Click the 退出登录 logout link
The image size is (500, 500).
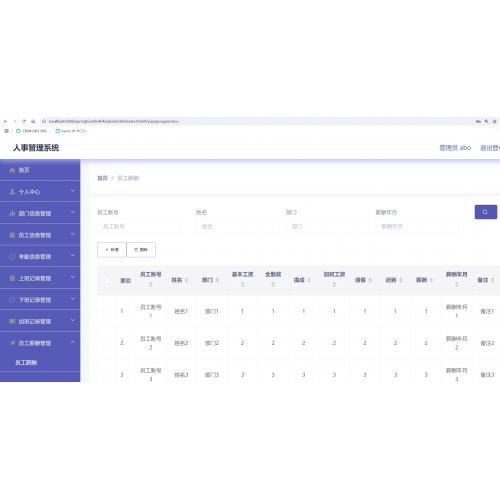(x=490, y=148)
